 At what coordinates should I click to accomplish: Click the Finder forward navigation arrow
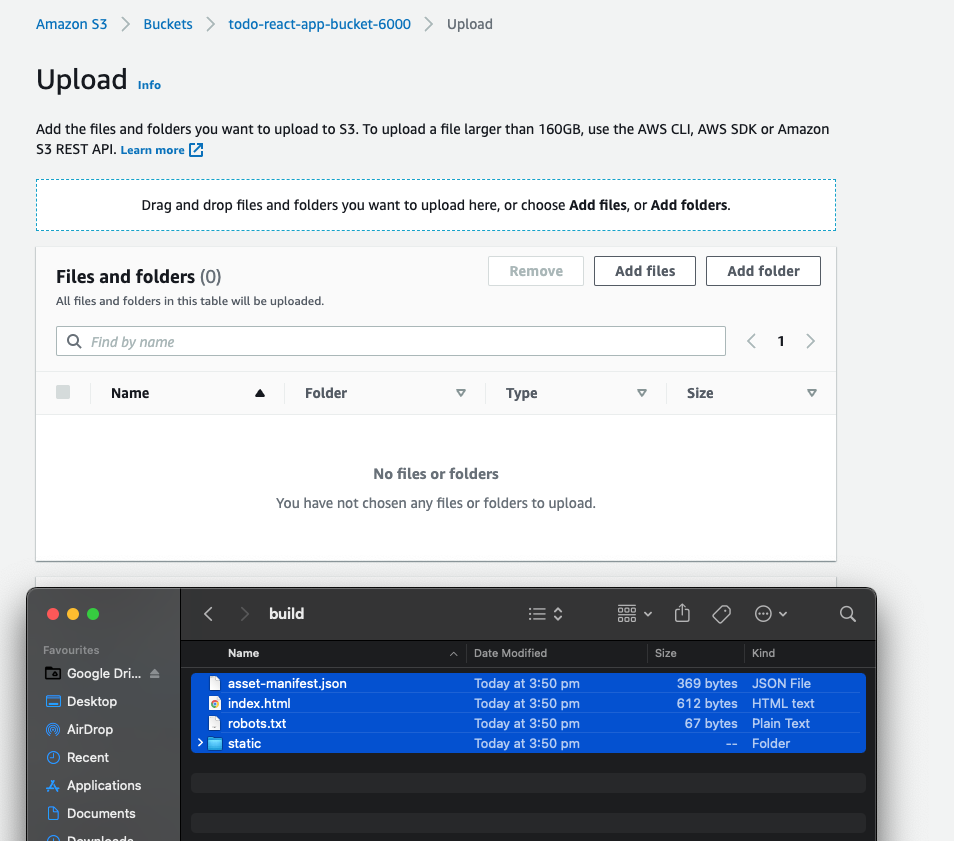point(245,614)
